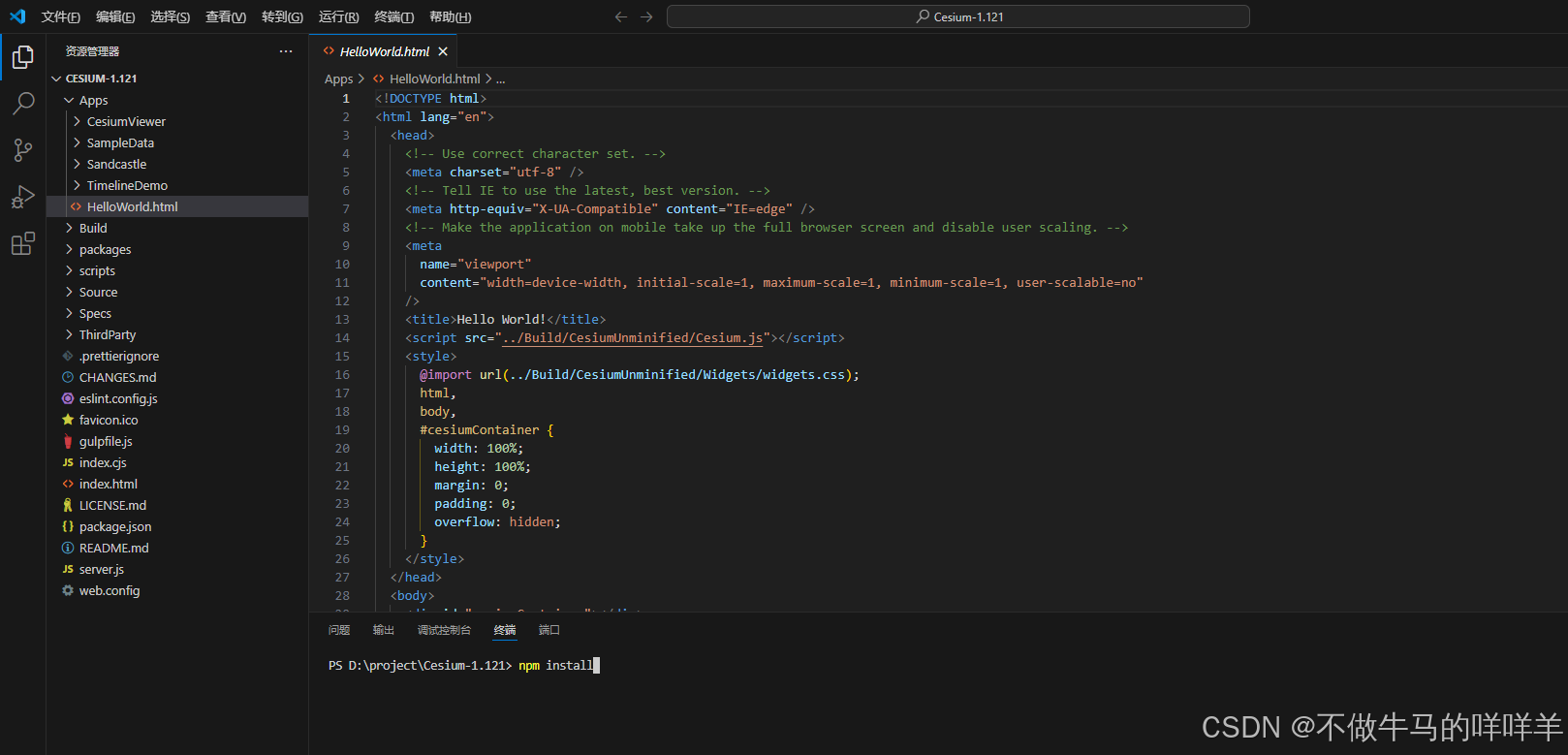This screenshot has width=1568, height=755.
Task: Click the breadcrumb ellipsis segment
Action: [x=500, y=79]
